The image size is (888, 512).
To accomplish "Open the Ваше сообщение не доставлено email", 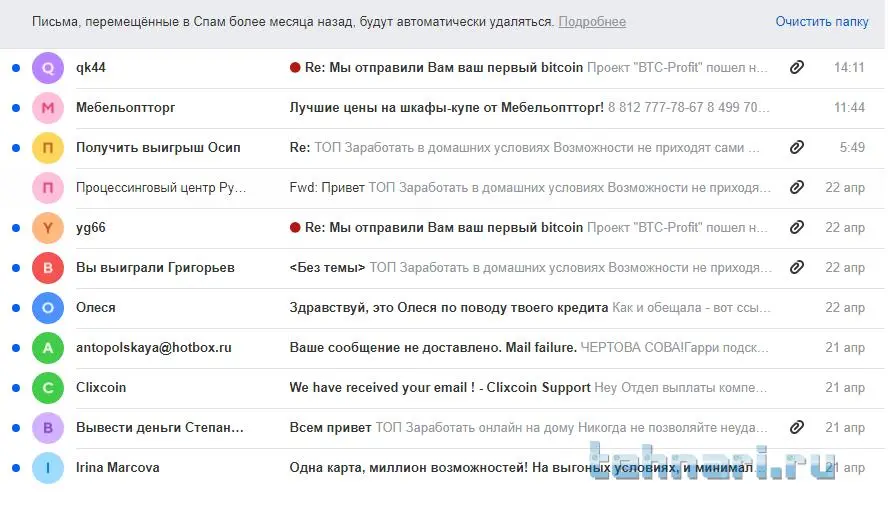I will [432, 348].
